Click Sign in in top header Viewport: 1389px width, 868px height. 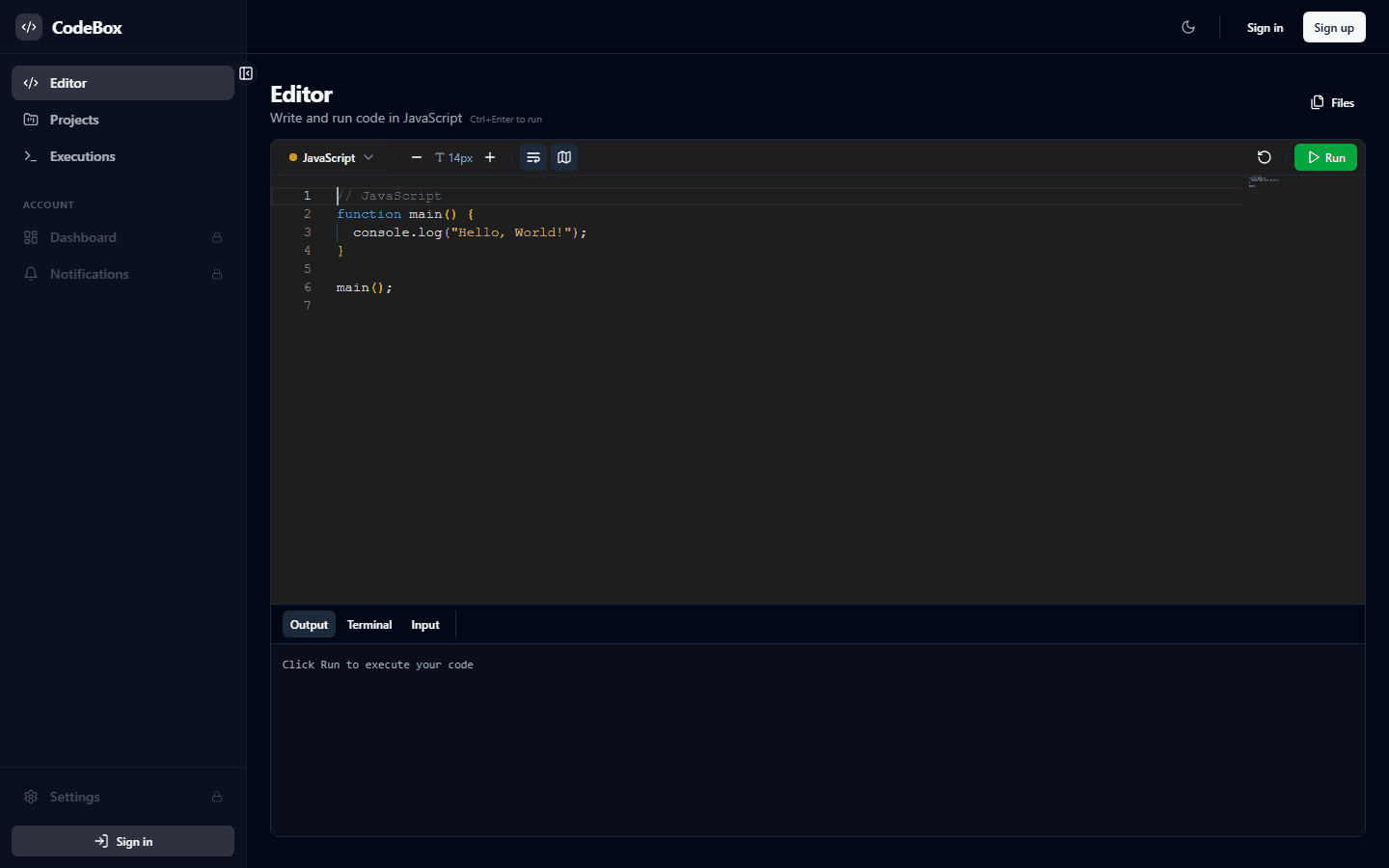click(x=1265, y=27)
